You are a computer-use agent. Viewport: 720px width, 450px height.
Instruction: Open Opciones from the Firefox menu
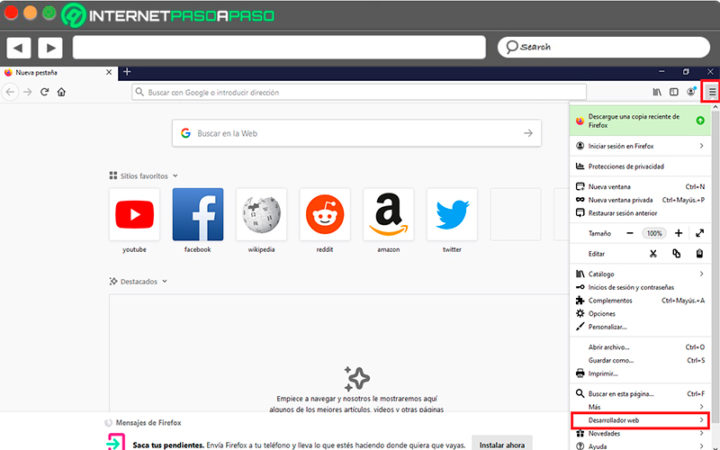coord(602,313)
